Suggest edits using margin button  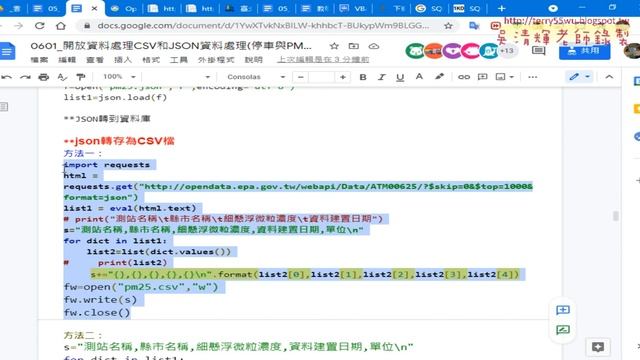563,330
